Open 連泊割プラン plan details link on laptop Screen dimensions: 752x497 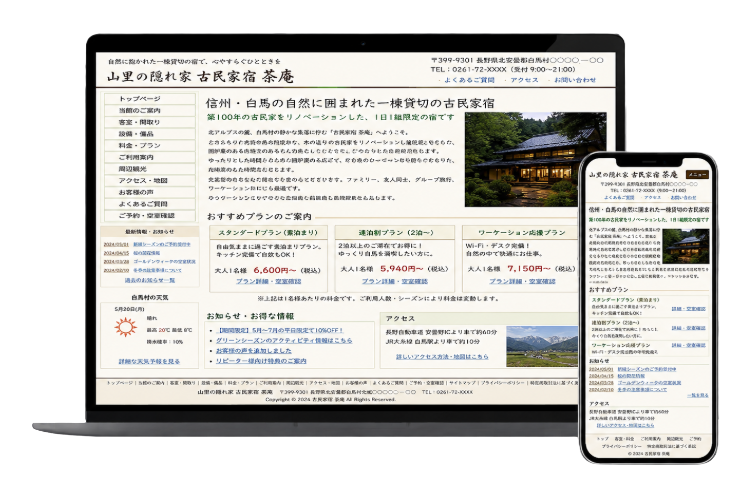[395, 281]
